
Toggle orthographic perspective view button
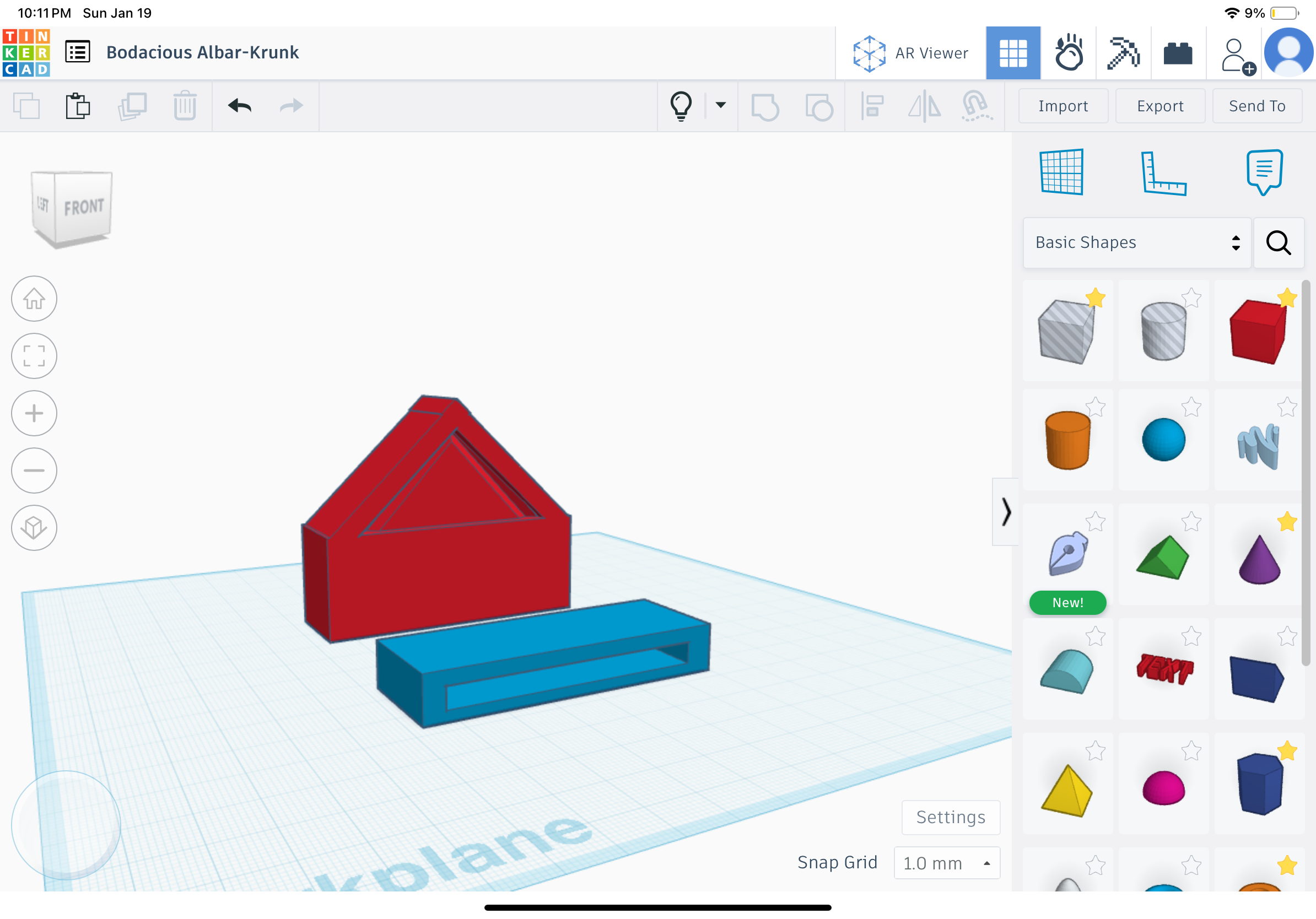pos(34,528)
